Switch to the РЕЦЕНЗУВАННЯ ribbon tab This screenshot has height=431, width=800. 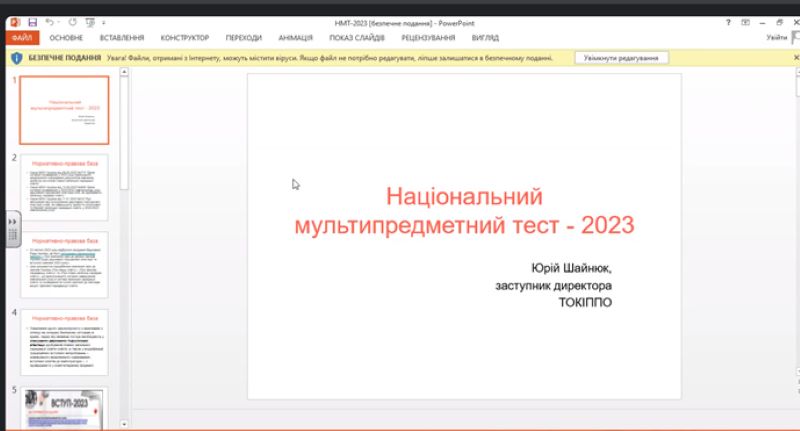(x=428, y=38)
